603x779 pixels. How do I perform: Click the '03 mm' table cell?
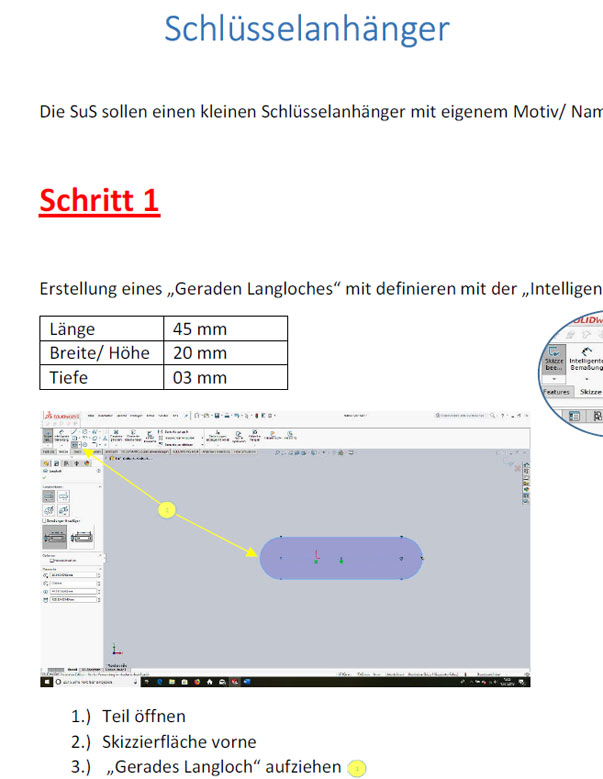[x=226, y=377]
